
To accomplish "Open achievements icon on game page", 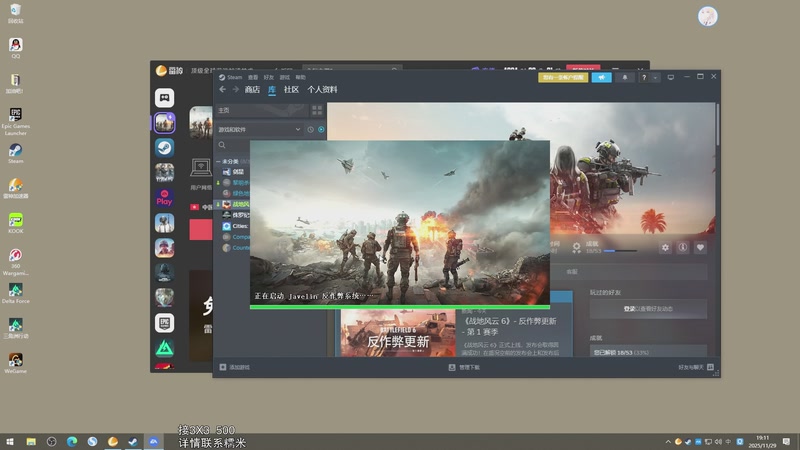I will click(x=576, y=247).
